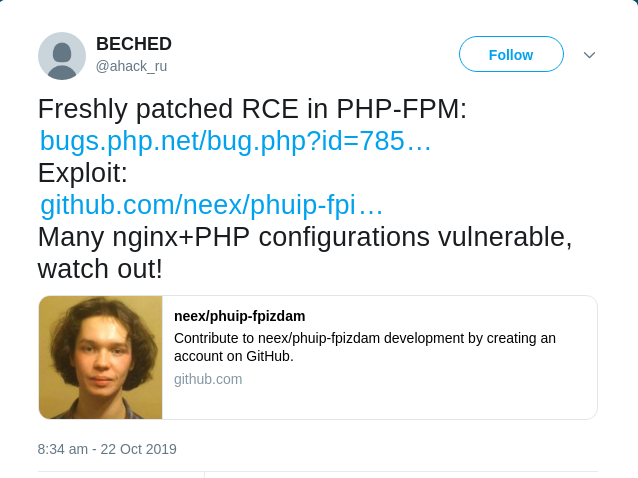Click the 'watch out!' tweet text

tap(100, 269)
